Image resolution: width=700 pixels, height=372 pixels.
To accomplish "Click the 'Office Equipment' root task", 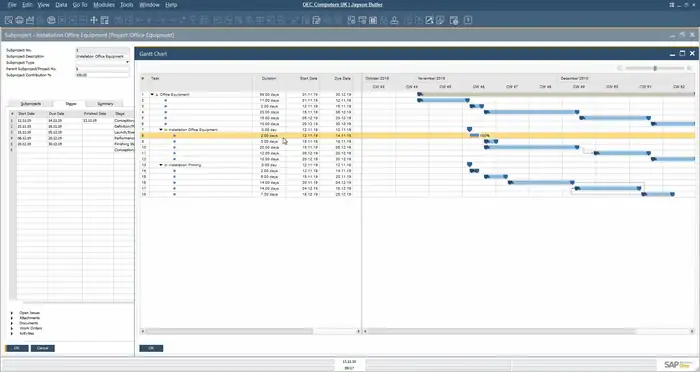I will tap(174, 95).
